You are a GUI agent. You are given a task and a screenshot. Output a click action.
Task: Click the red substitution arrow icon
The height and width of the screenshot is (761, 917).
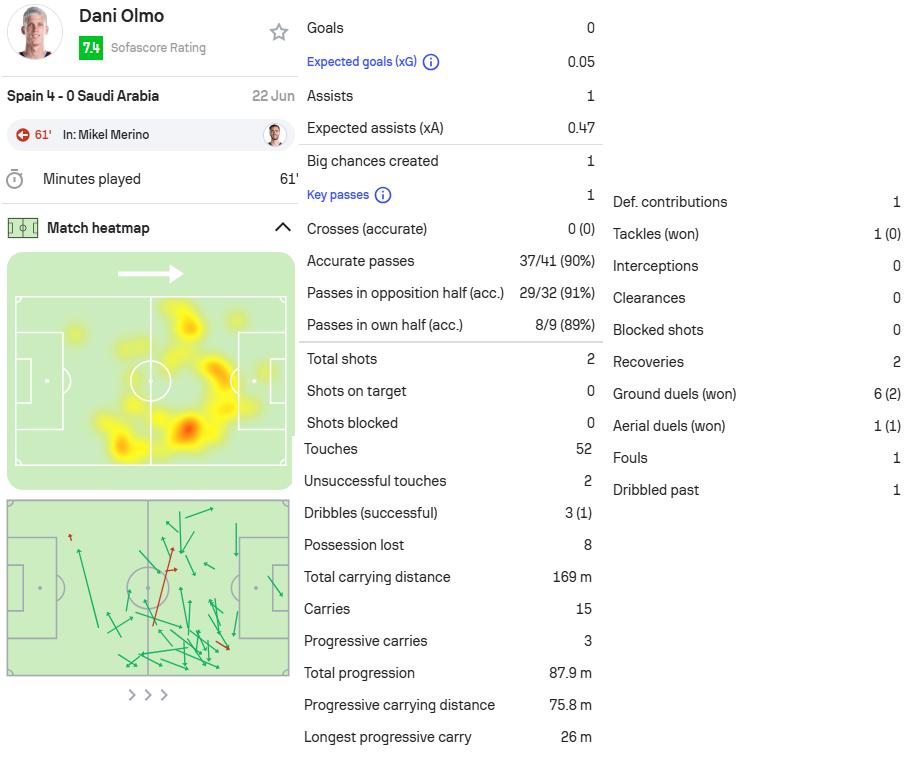(x=23, y=135)
